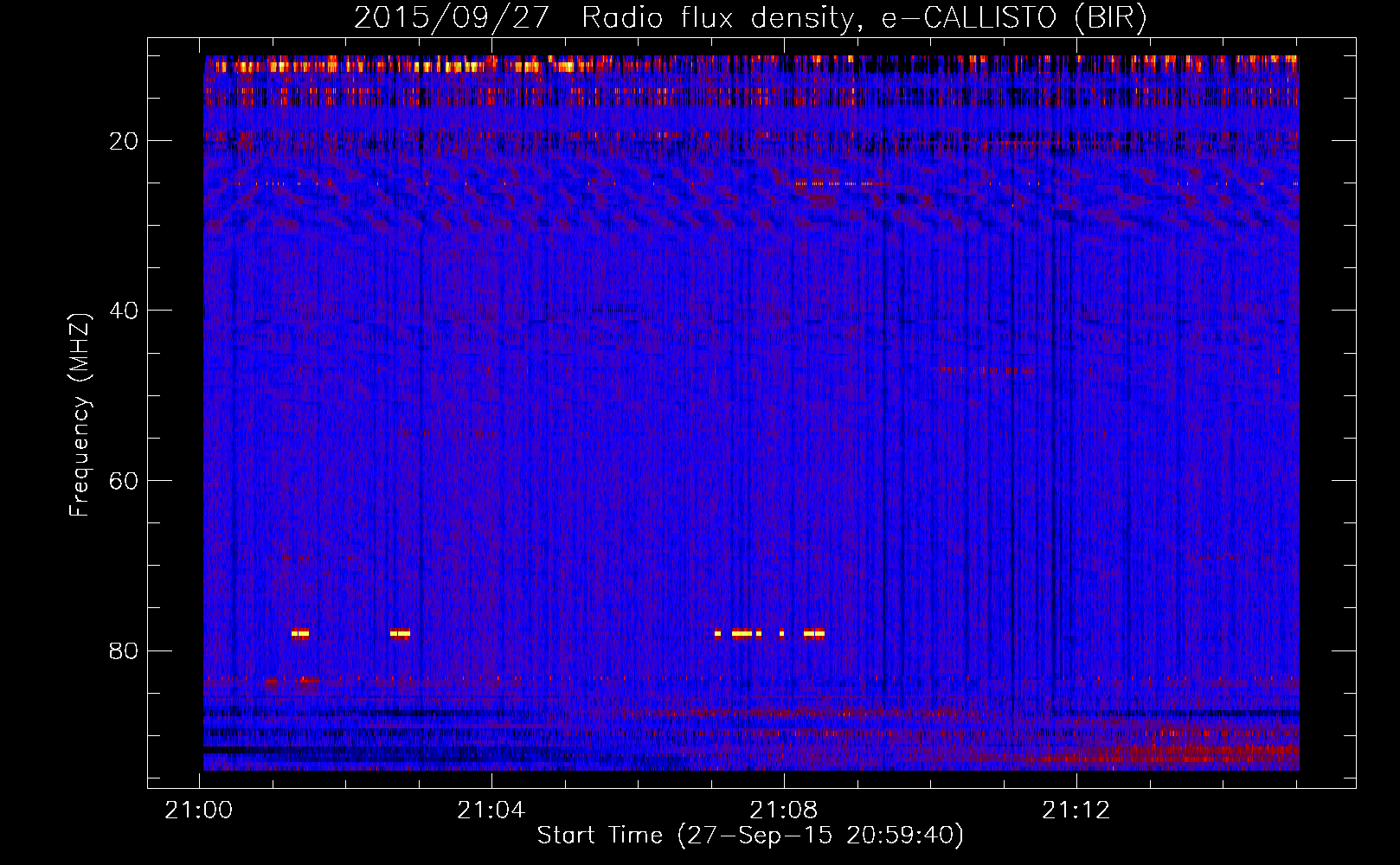Choose the 21:12 time tick label
The image size is (1400, 865).
[1076, 810]
